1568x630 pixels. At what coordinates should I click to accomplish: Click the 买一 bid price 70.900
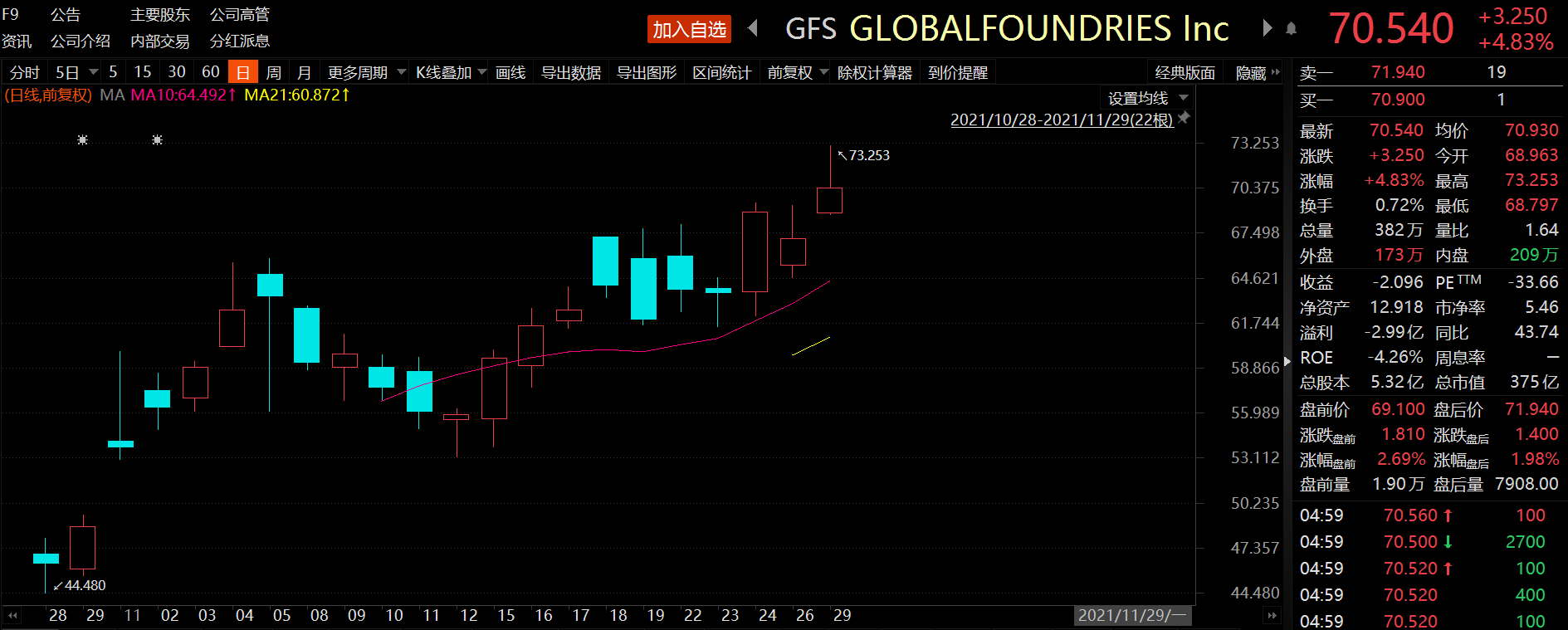[x=1398, y=100]
